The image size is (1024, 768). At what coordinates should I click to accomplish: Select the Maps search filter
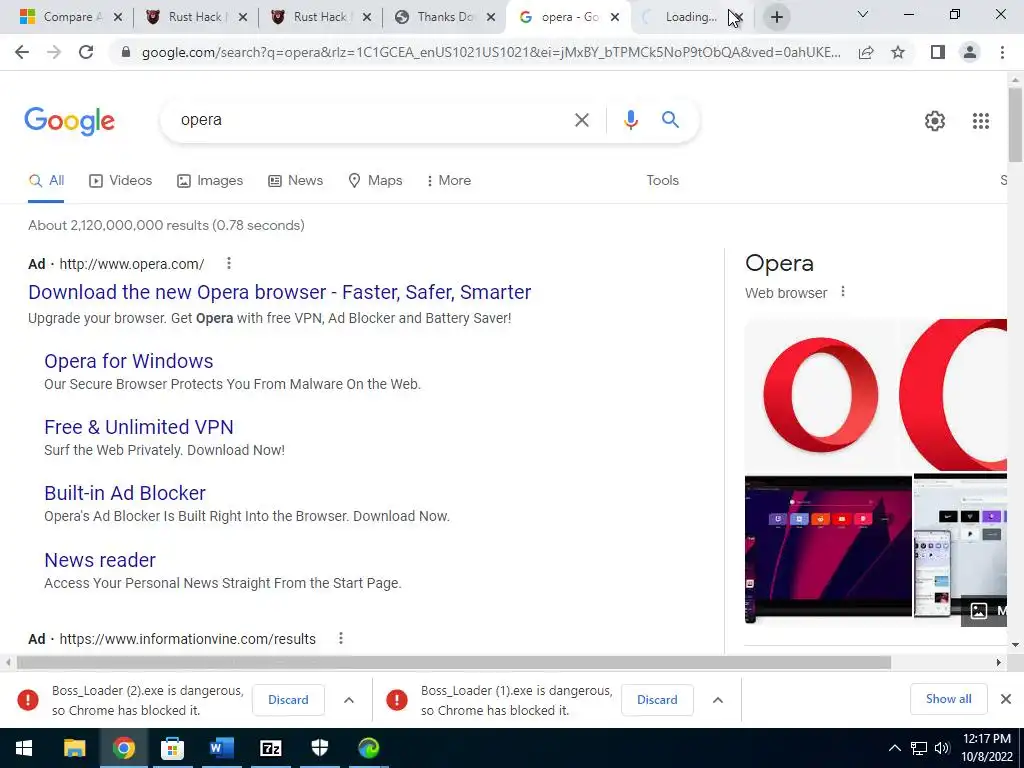pos(376,180)
